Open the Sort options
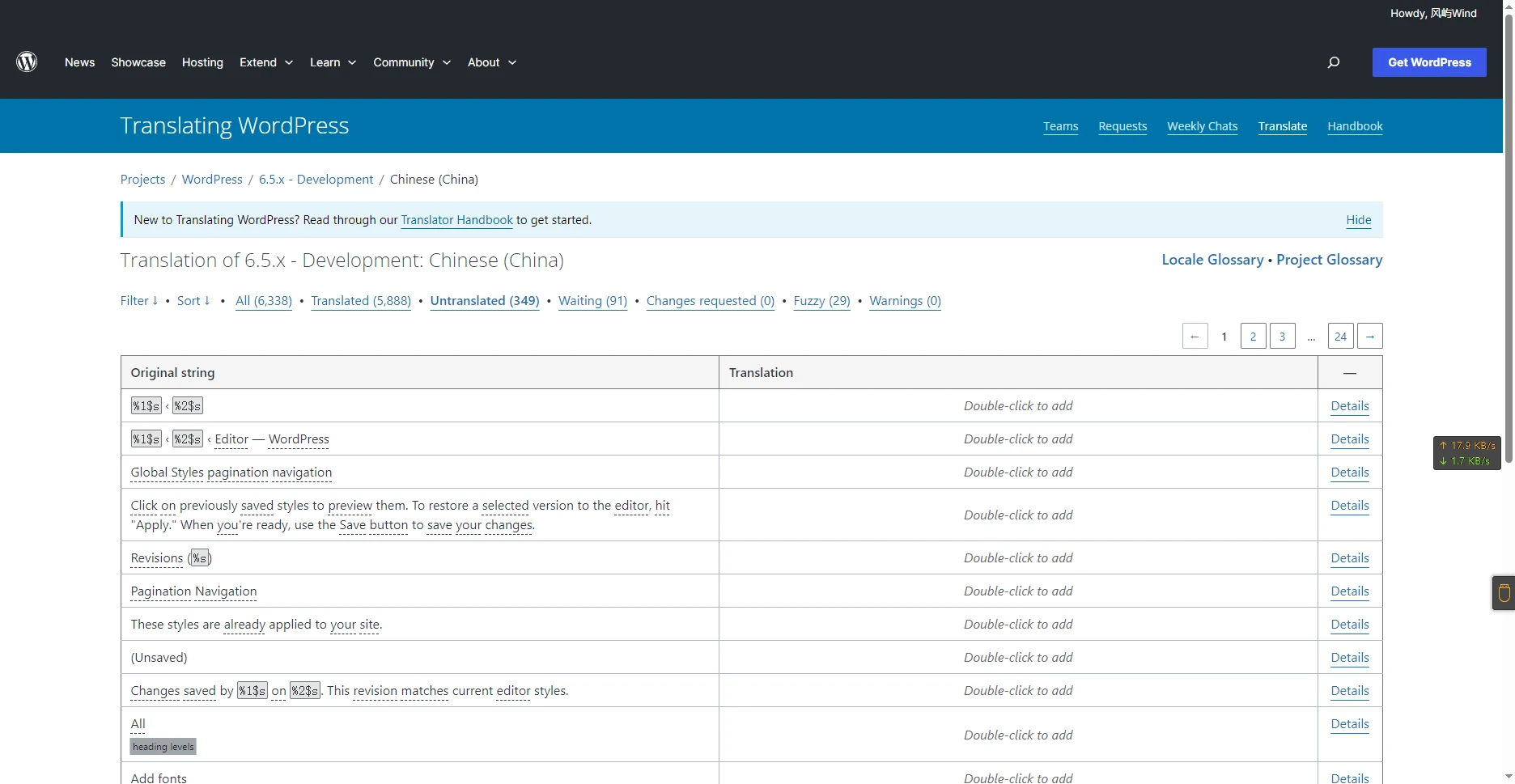1515x784 pixels. point(193,301)
